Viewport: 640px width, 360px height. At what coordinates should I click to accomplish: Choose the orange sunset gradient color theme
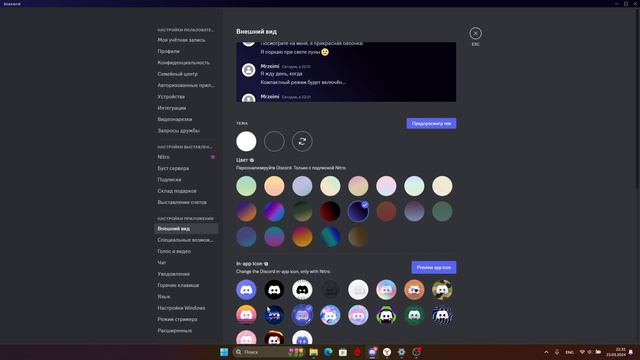coord(302,237)
